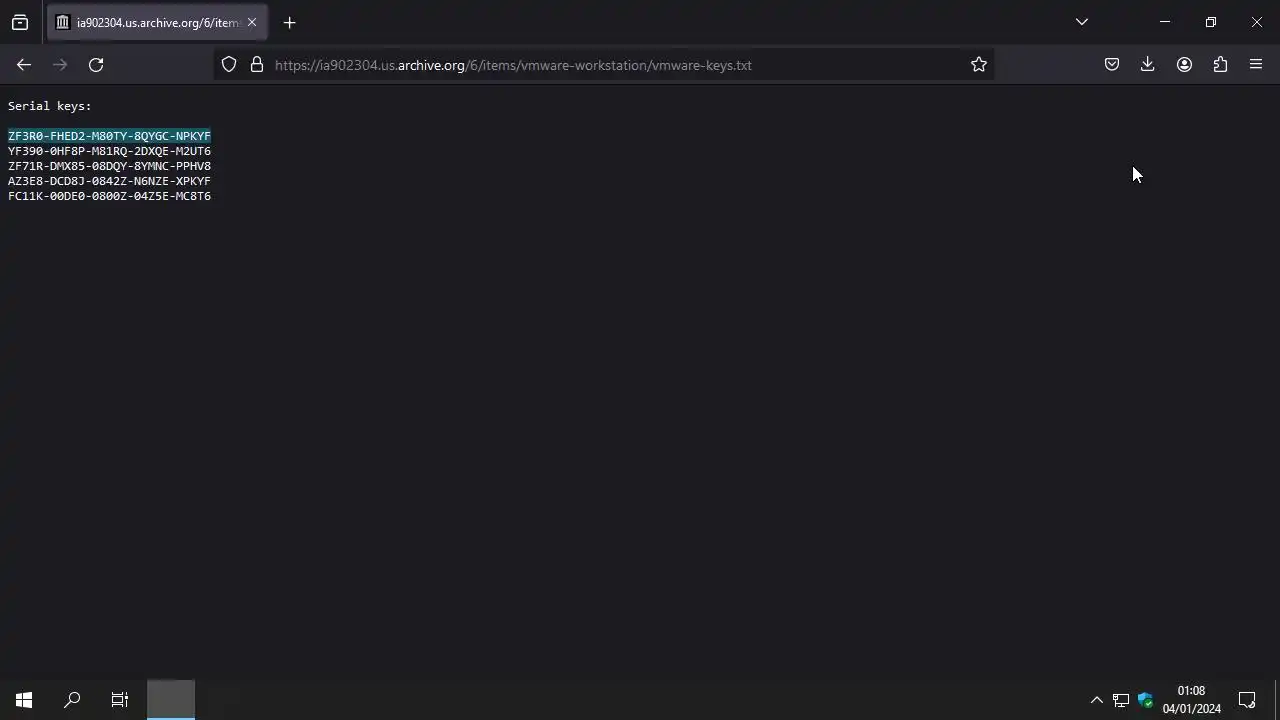Click the 'Serial keys:' heading text
The height and width of the screenshot is (720, 1280).
click(x=50, y=106)
